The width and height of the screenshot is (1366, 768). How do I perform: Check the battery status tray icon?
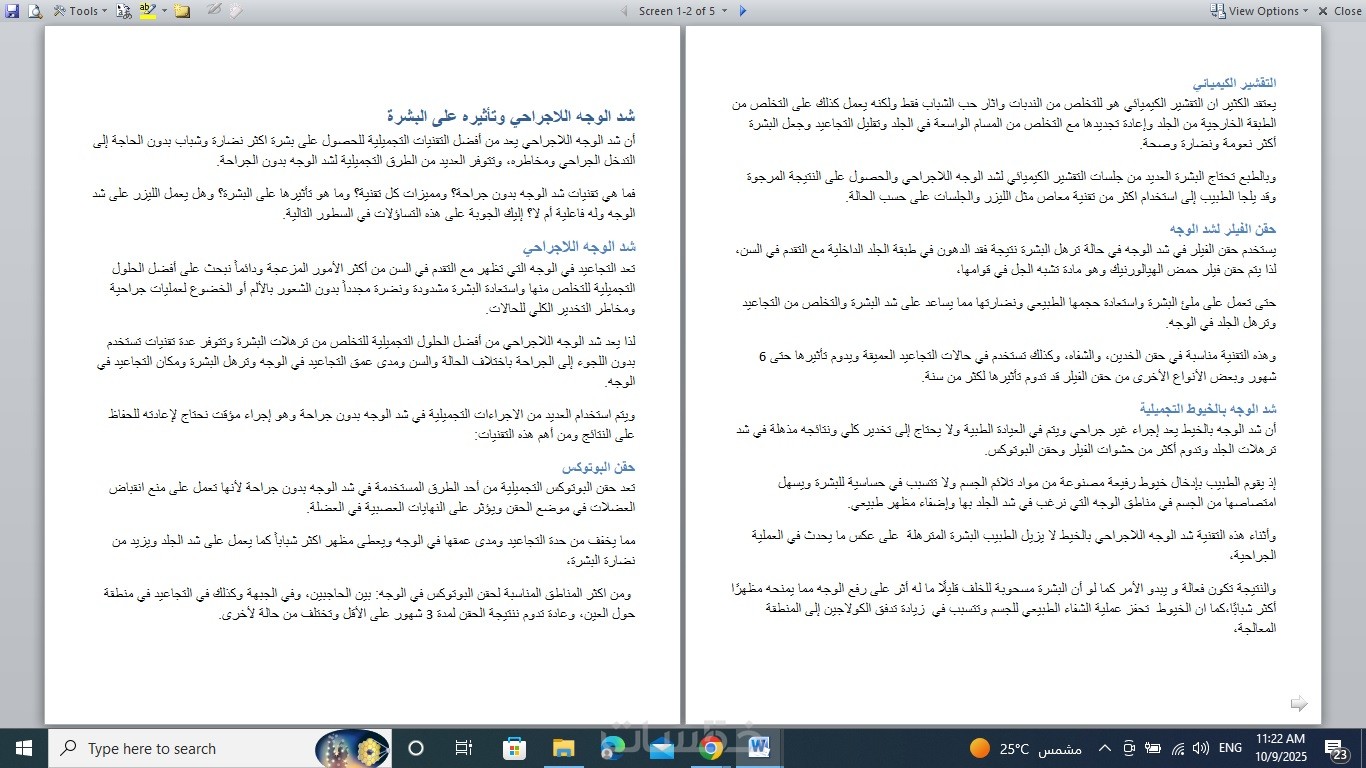click(x=1153, y=748)
